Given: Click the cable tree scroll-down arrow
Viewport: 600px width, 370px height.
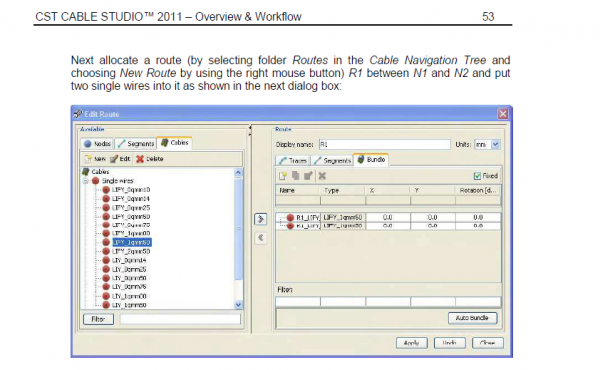Looking at the screenshot, I should tap(238, 305).
